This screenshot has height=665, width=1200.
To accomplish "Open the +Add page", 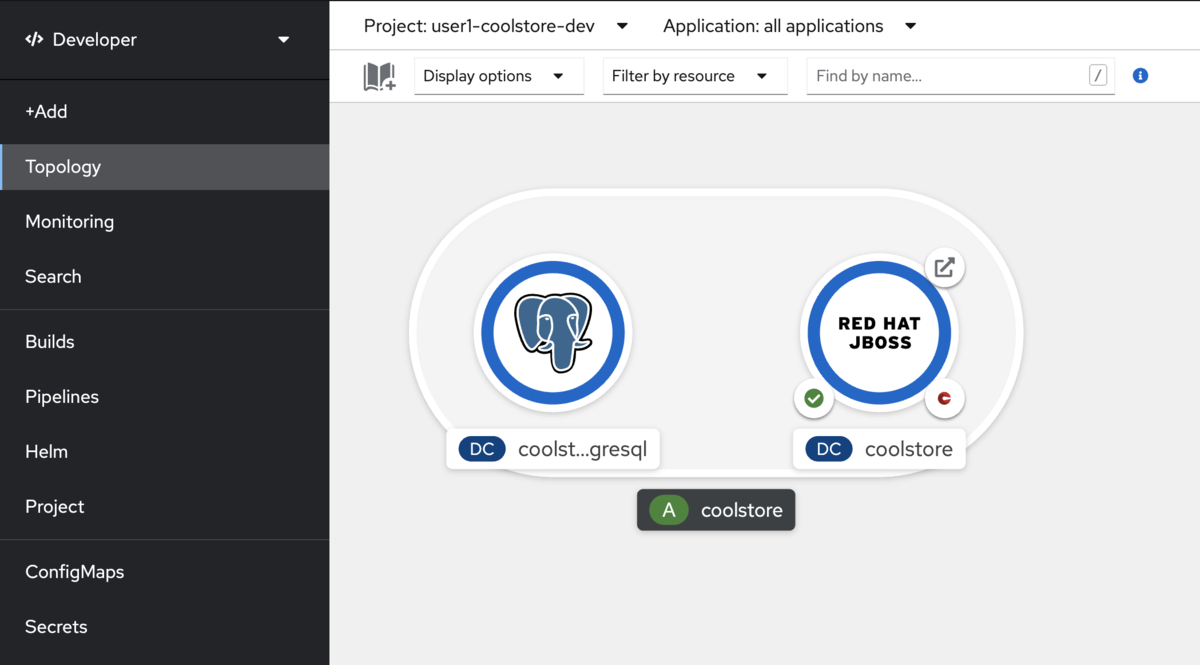I will [x=164, y=112].
